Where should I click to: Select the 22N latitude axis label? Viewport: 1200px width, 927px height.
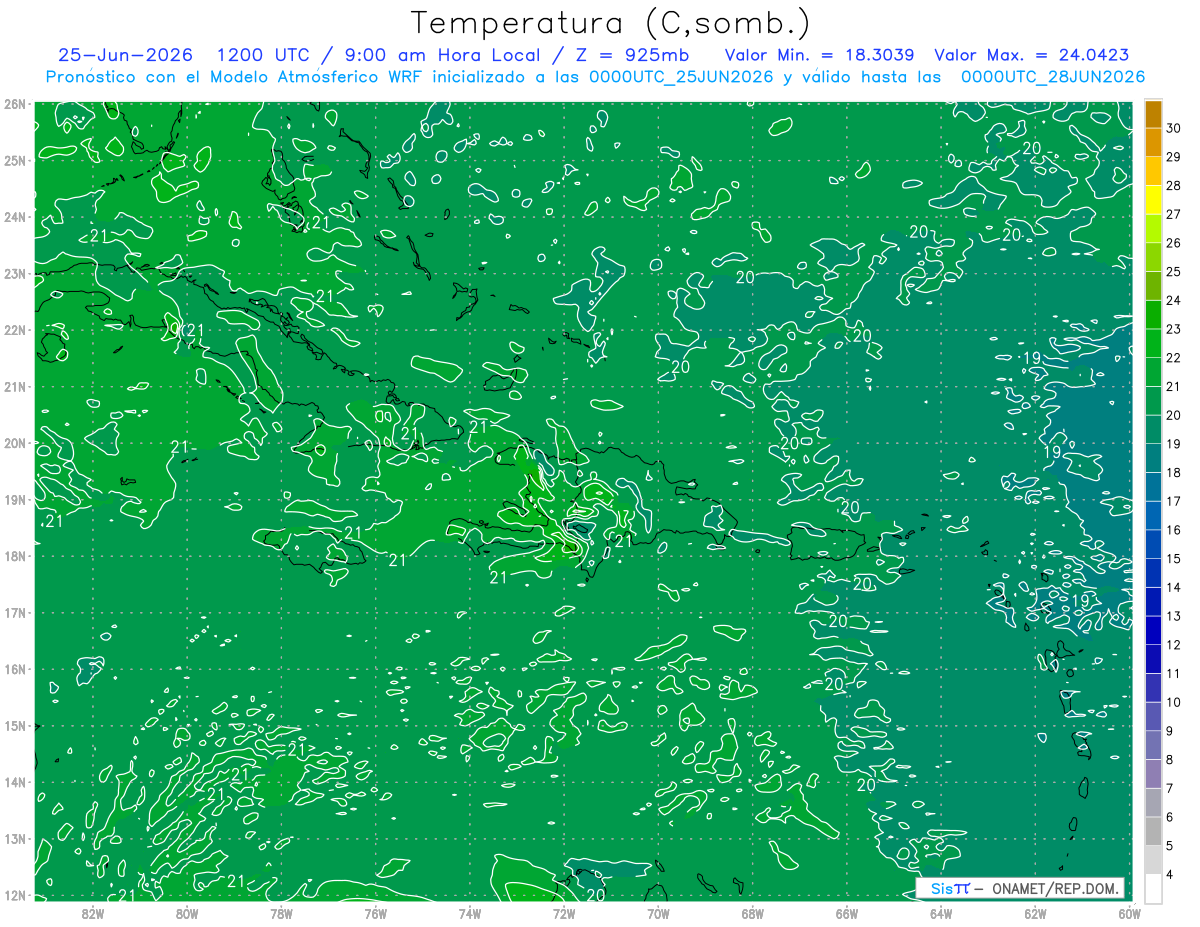14,330
